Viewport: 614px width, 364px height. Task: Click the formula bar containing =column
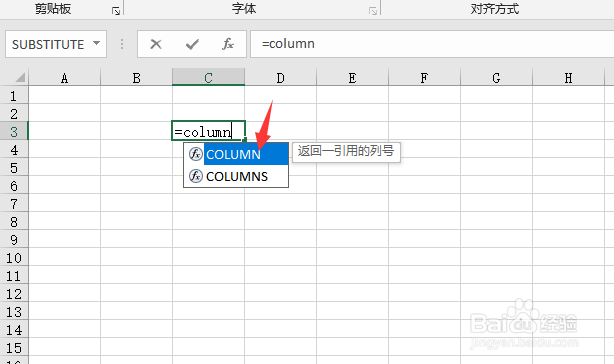[432, 44]
